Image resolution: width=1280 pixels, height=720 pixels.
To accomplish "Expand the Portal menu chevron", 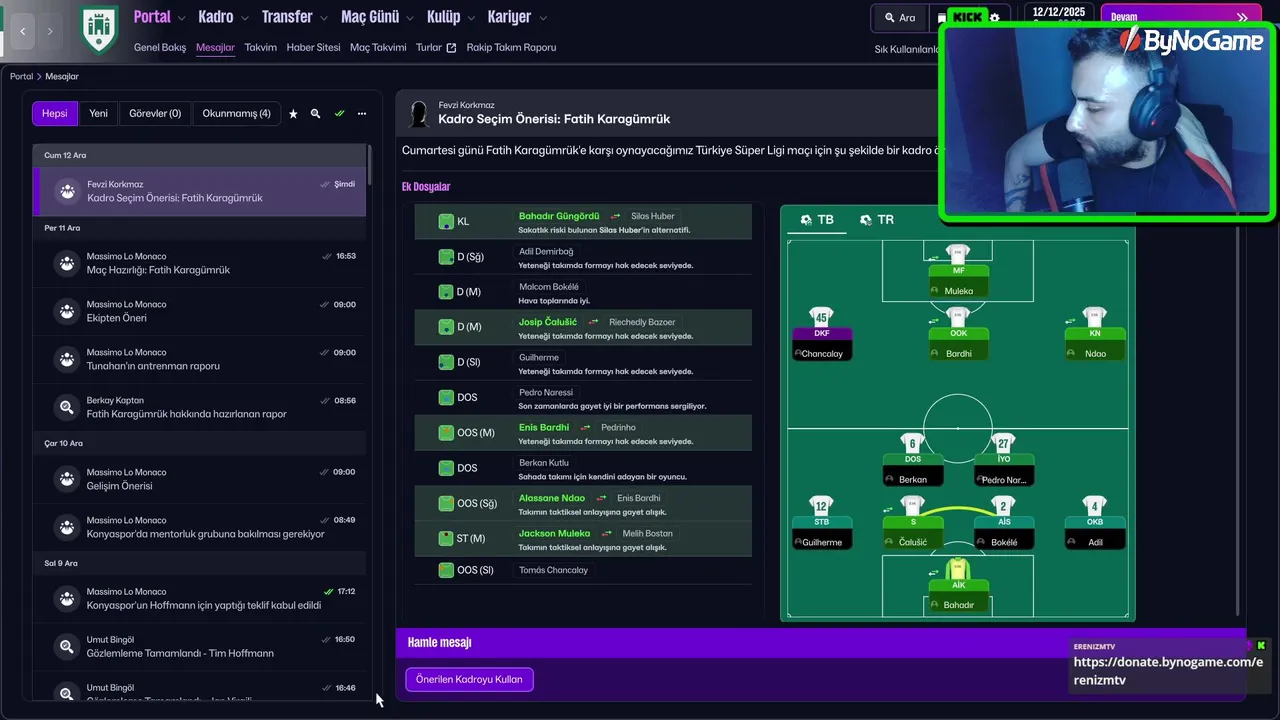I will [180, 17].
